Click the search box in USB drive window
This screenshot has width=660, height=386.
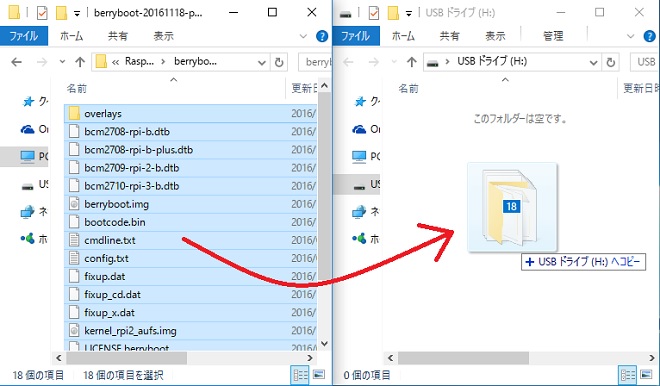tap(644, 62)
